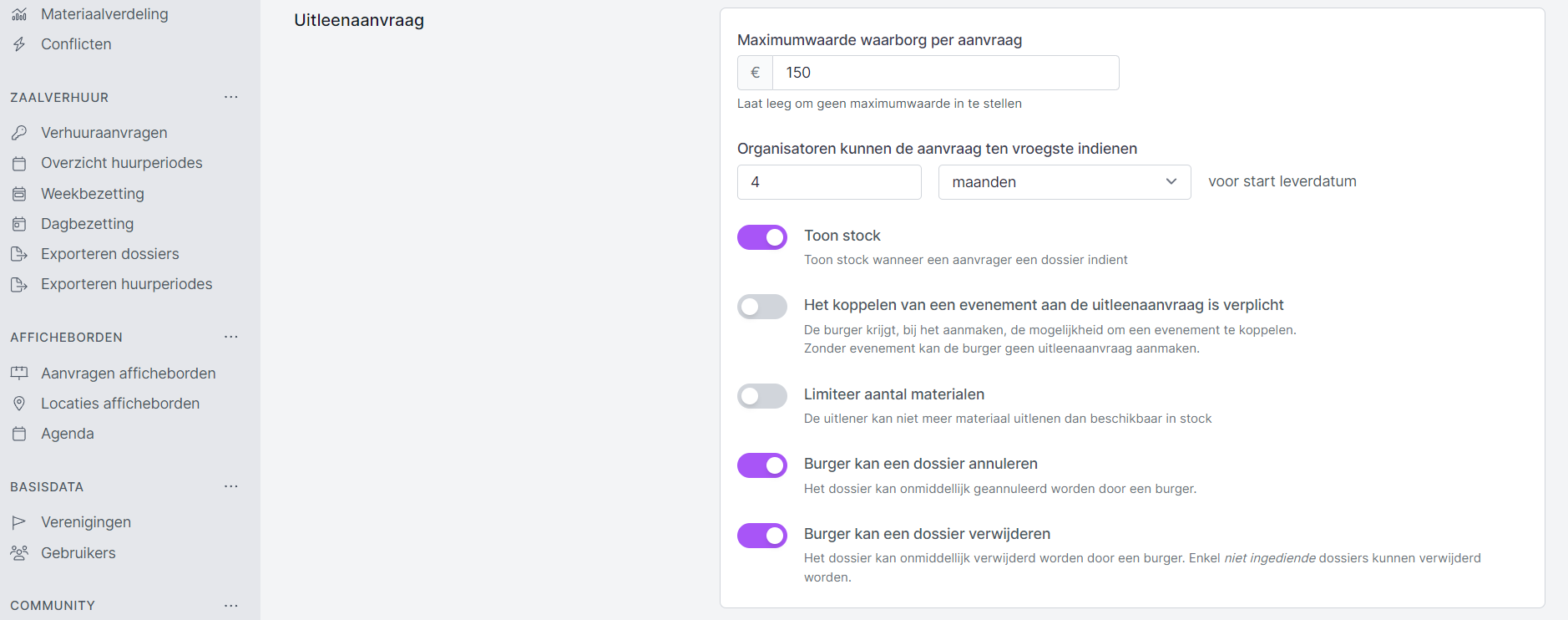
Task: Click the flag icon beside Verenigingen
Action: point(19,522)
